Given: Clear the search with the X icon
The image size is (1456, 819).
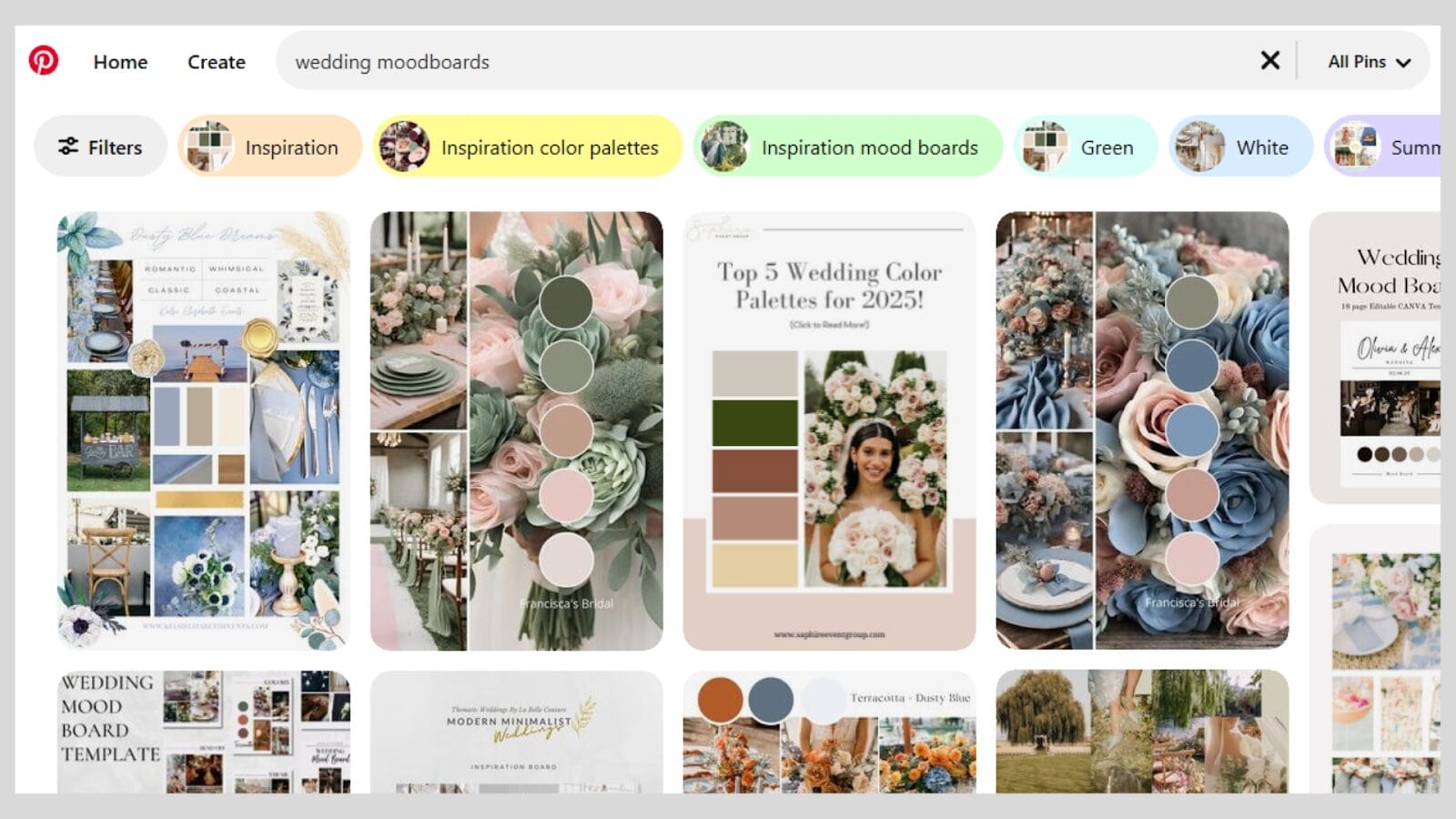Looking at the screenshot, I should click(1270, 61).
